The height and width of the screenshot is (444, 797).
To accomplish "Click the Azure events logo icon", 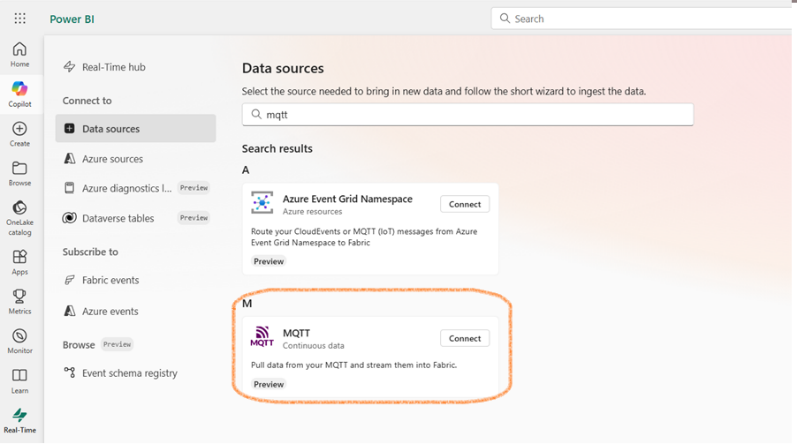I will click(70, 311).
